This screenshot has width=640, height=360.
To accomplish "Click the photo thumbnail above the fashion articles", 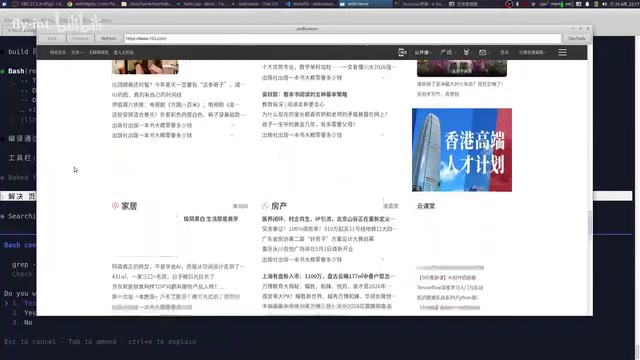I will (x=145, y=67).
